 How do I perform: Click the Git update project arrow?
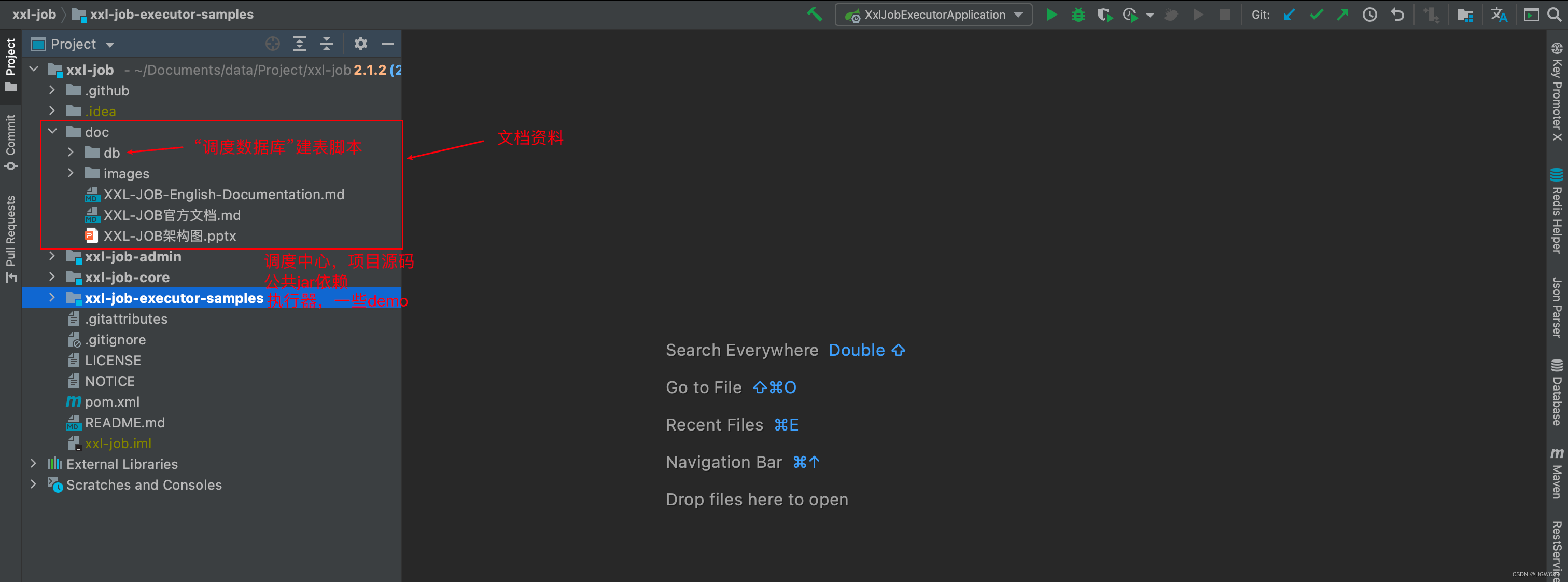1289,15
